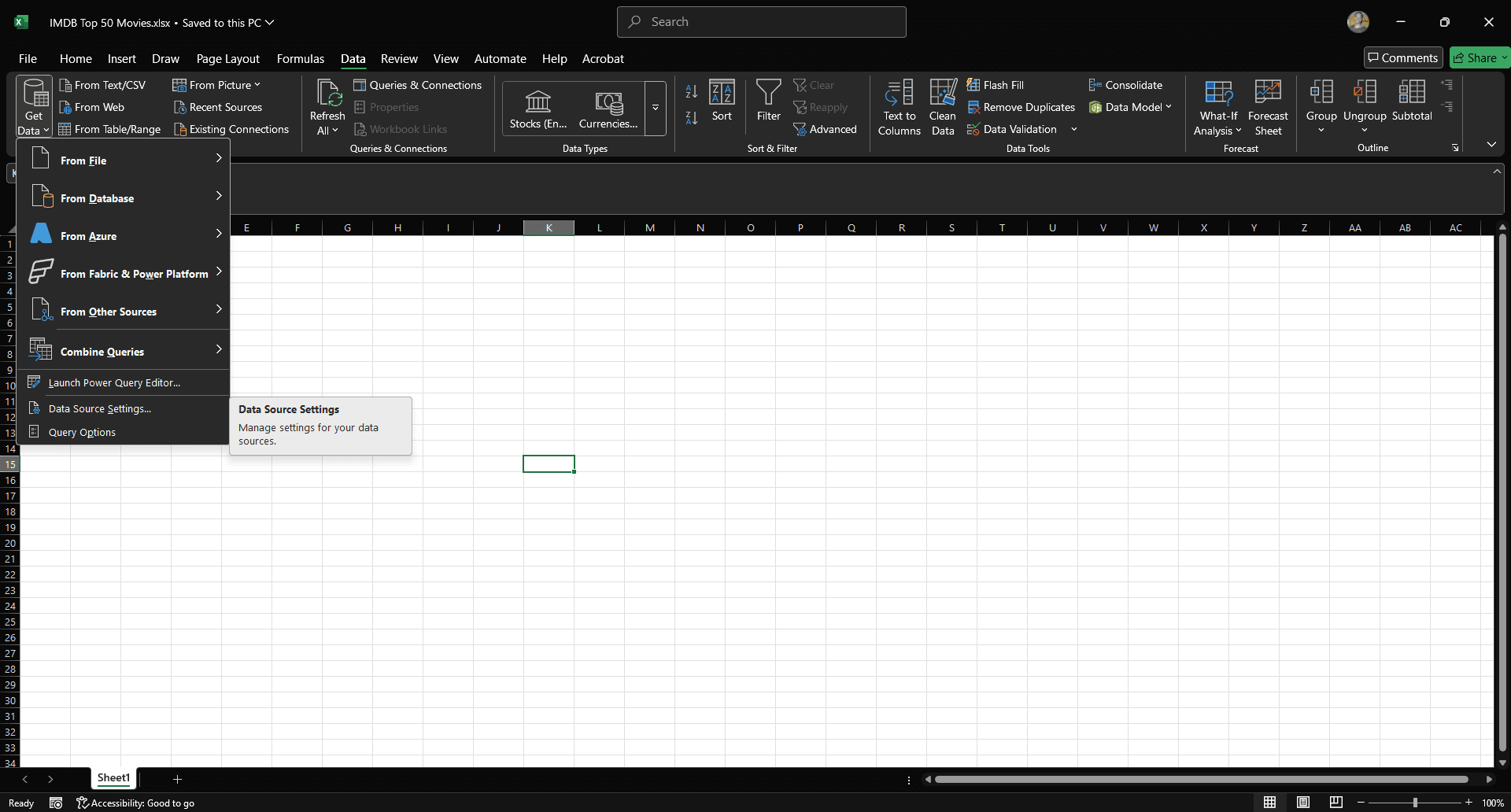Toggle the Filter funnel
This screenshot has height=812, width=1511.
click(x=768, y=101)
